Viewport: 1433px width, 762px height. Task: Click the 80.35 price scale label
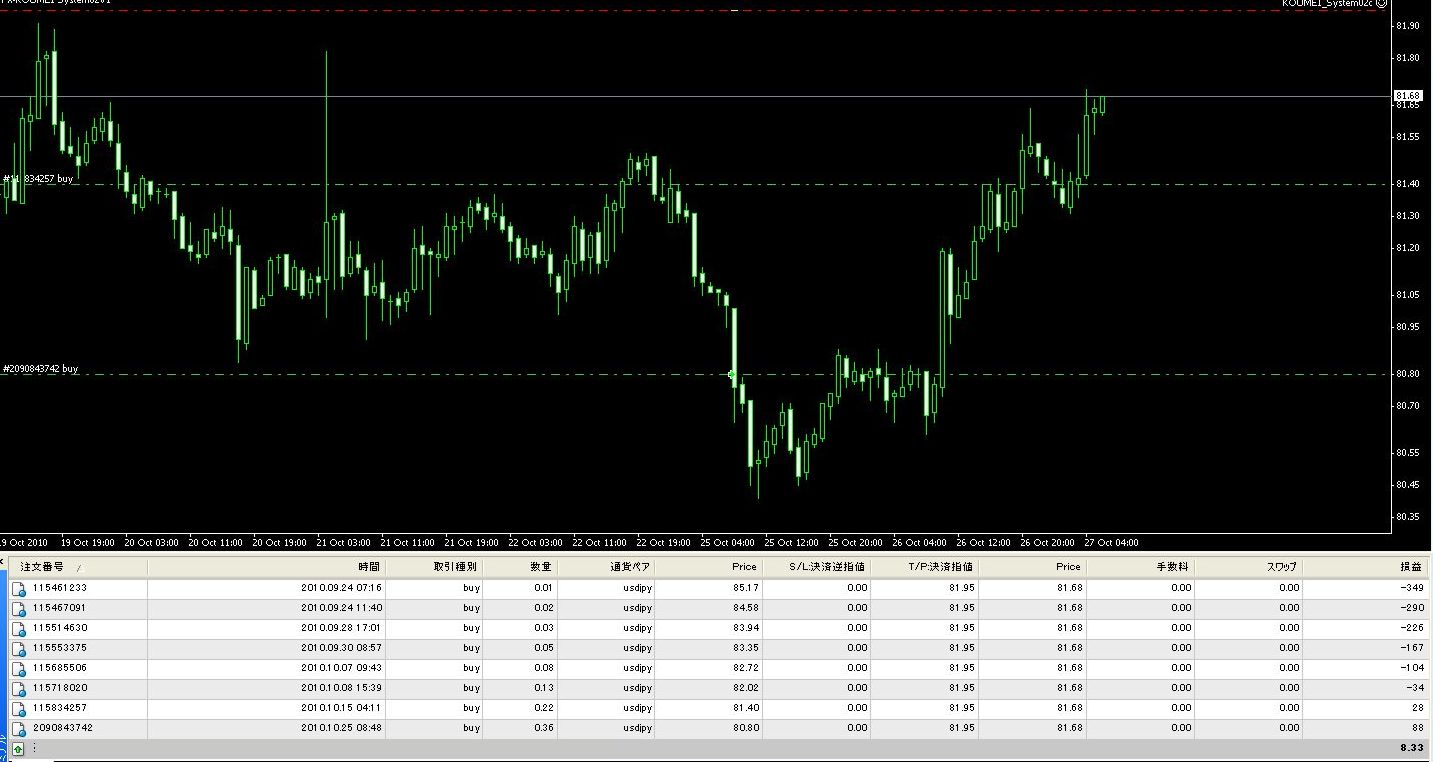(1407, 517)
